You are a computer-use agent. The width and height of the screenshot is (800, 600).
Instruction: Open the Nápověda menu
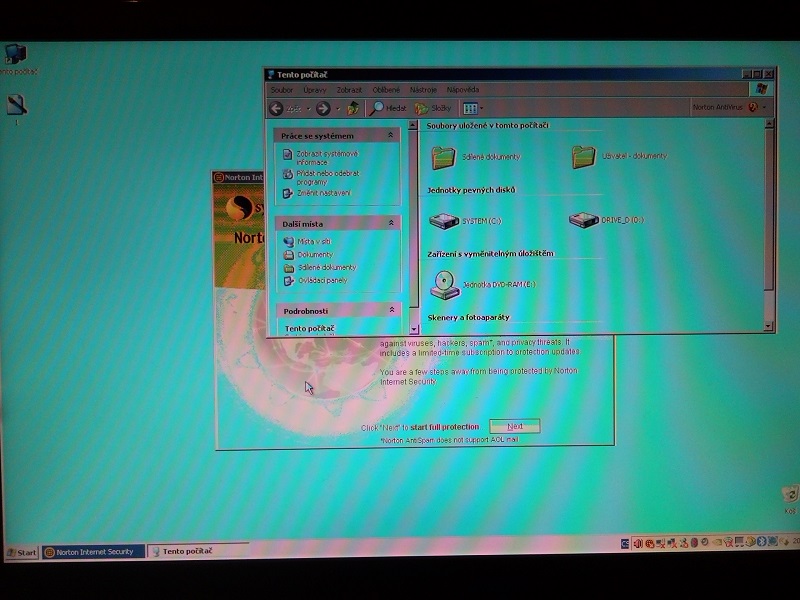coord(463,90)
